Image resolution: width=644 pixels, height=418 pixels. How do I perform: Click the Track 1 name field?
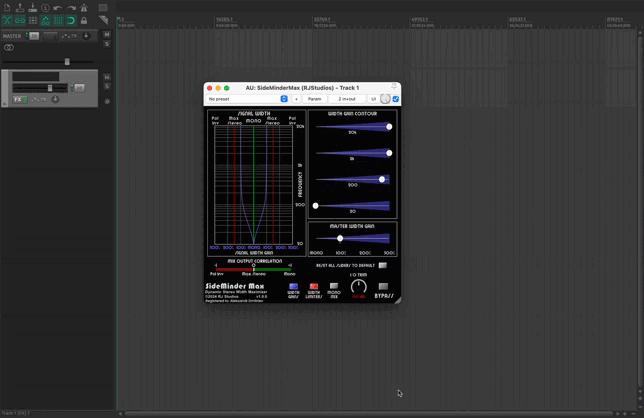coord(35,76)
